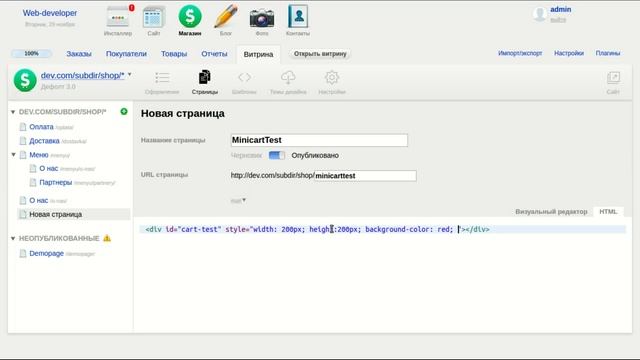Open the Contacts book app icon

[298, 16]
